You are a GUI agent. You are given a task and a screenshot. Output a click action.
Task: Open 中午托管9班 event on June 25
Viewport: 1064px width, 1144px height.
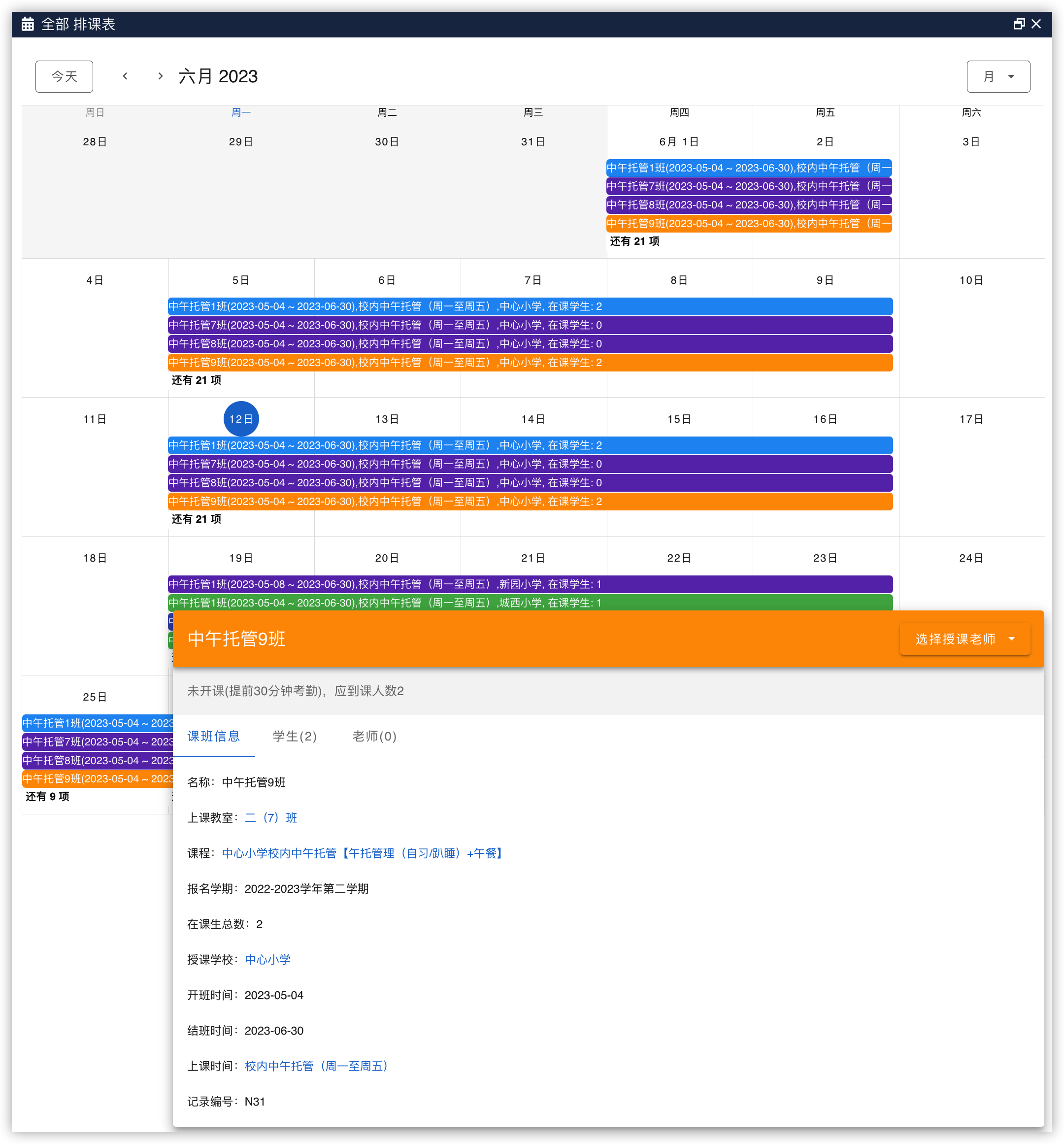pyautogui.click(x=97, y=778)
